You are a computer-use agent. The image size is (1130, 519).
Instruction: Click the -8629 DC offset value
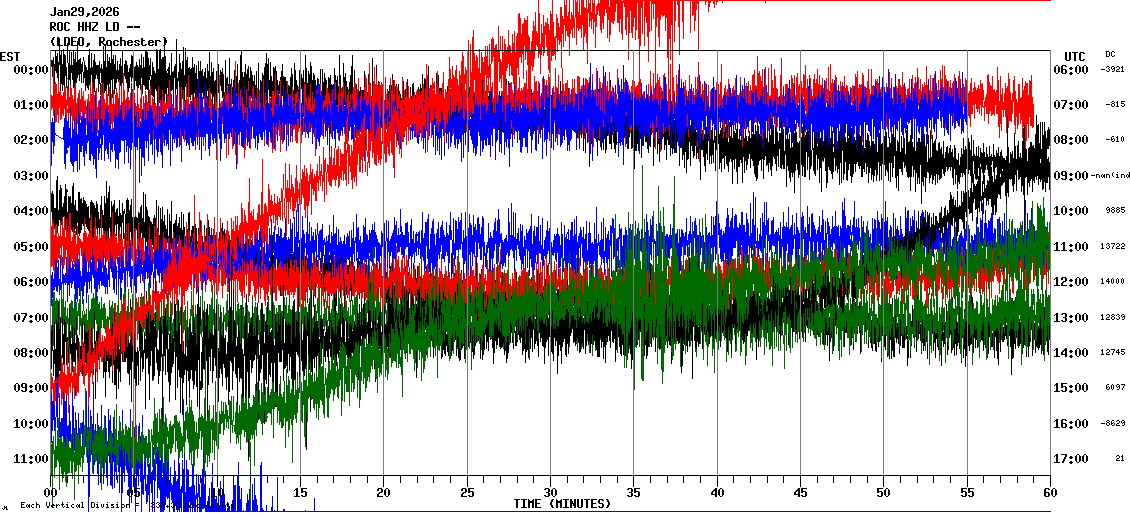coord(1113,423)
